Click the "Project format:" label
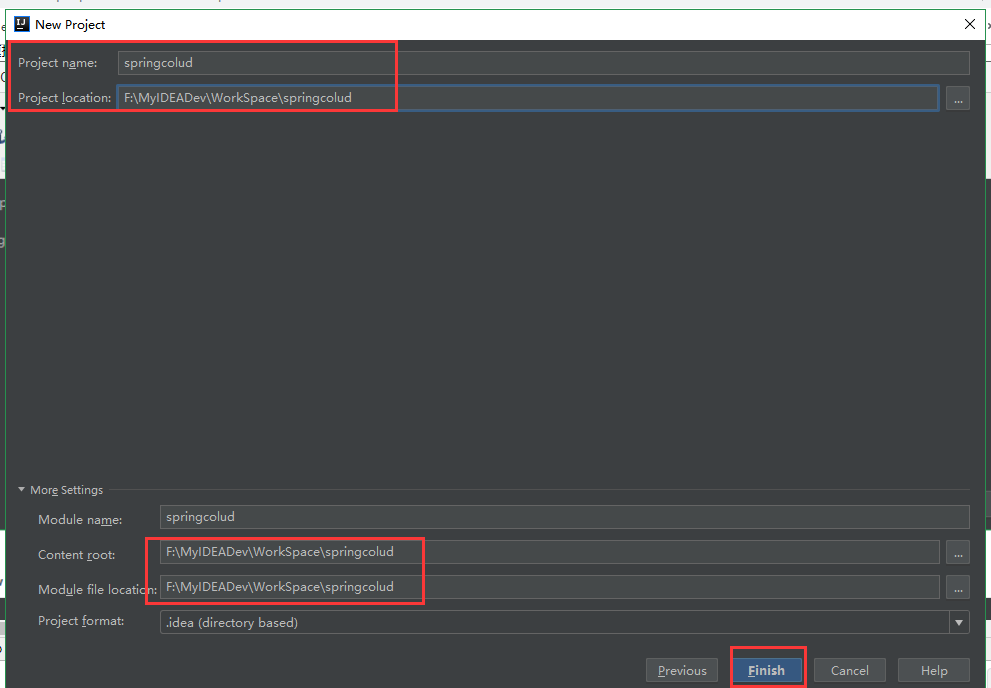The image size is (991, 688). click(x=81, y=621)
